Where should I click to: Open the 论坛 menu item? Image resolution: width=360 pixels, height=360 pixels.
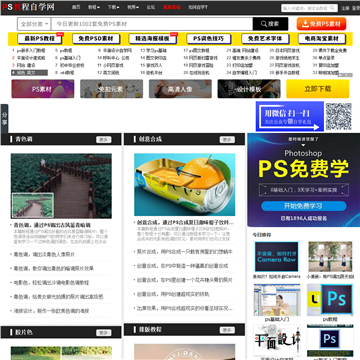[x=151, y=7]
